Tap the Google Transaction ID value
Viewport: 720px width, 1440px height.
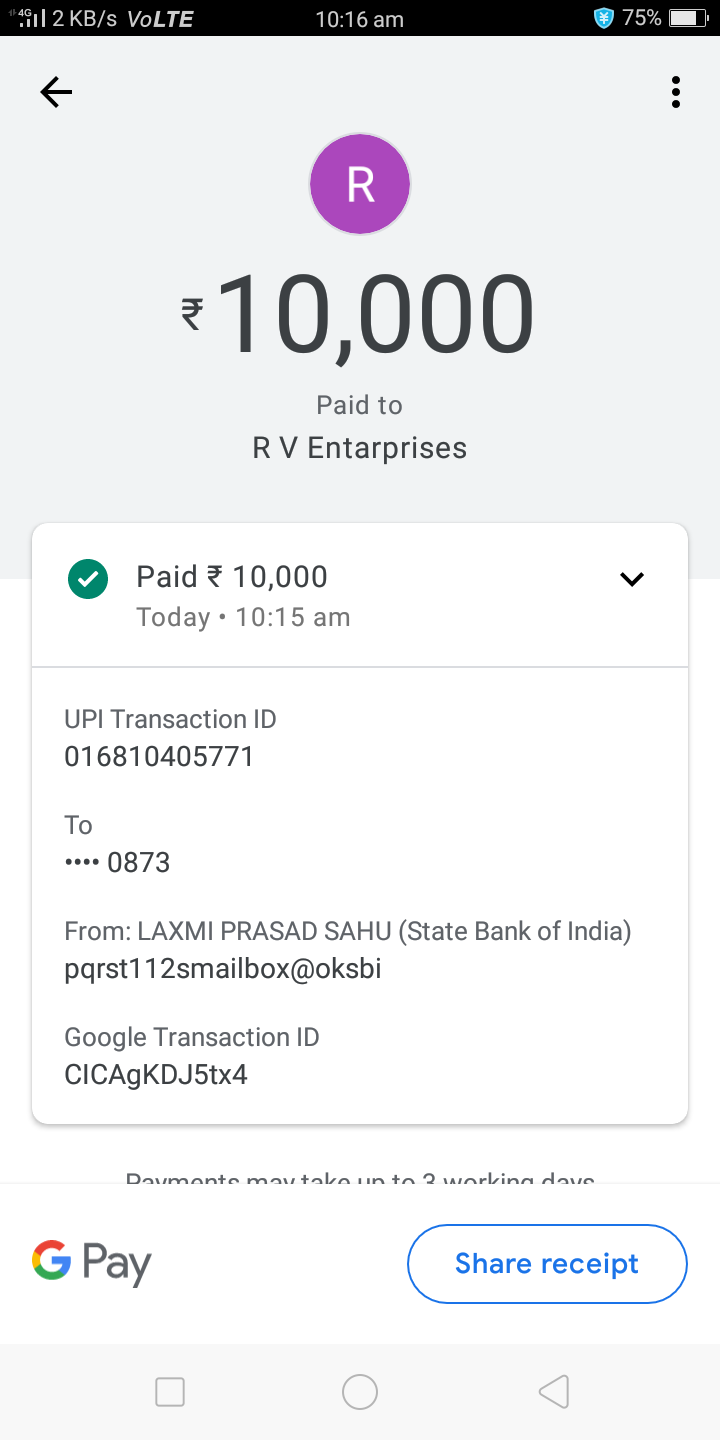(x=156, y=1075)
